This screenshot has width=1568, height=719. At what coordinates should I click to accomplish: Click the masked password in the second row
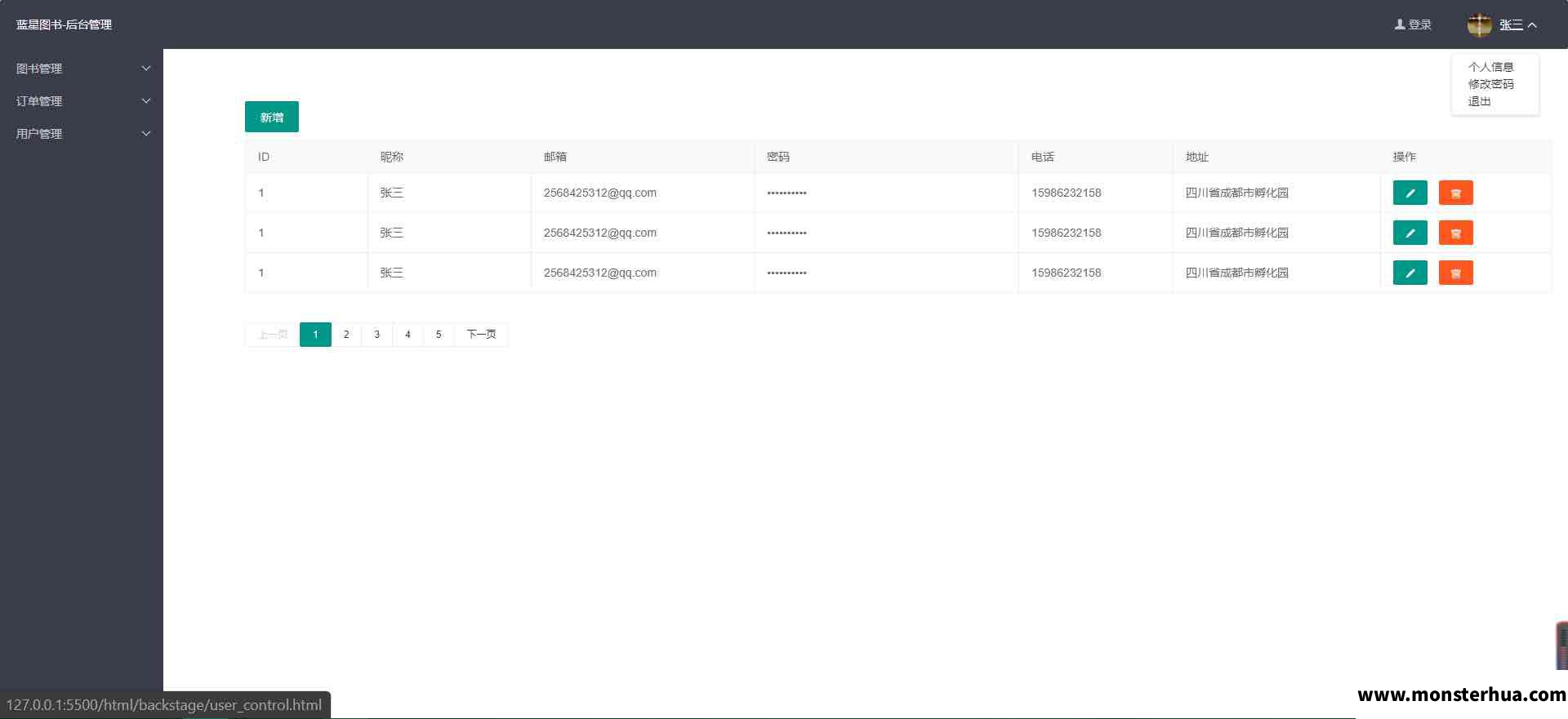(x=787, y=233)
